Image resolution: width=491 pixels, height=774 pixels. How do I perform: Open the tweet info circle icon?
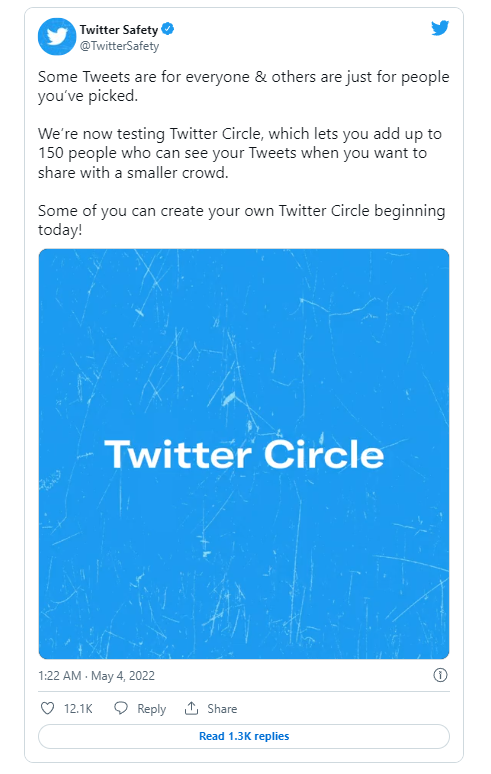[x=440, y=675]
